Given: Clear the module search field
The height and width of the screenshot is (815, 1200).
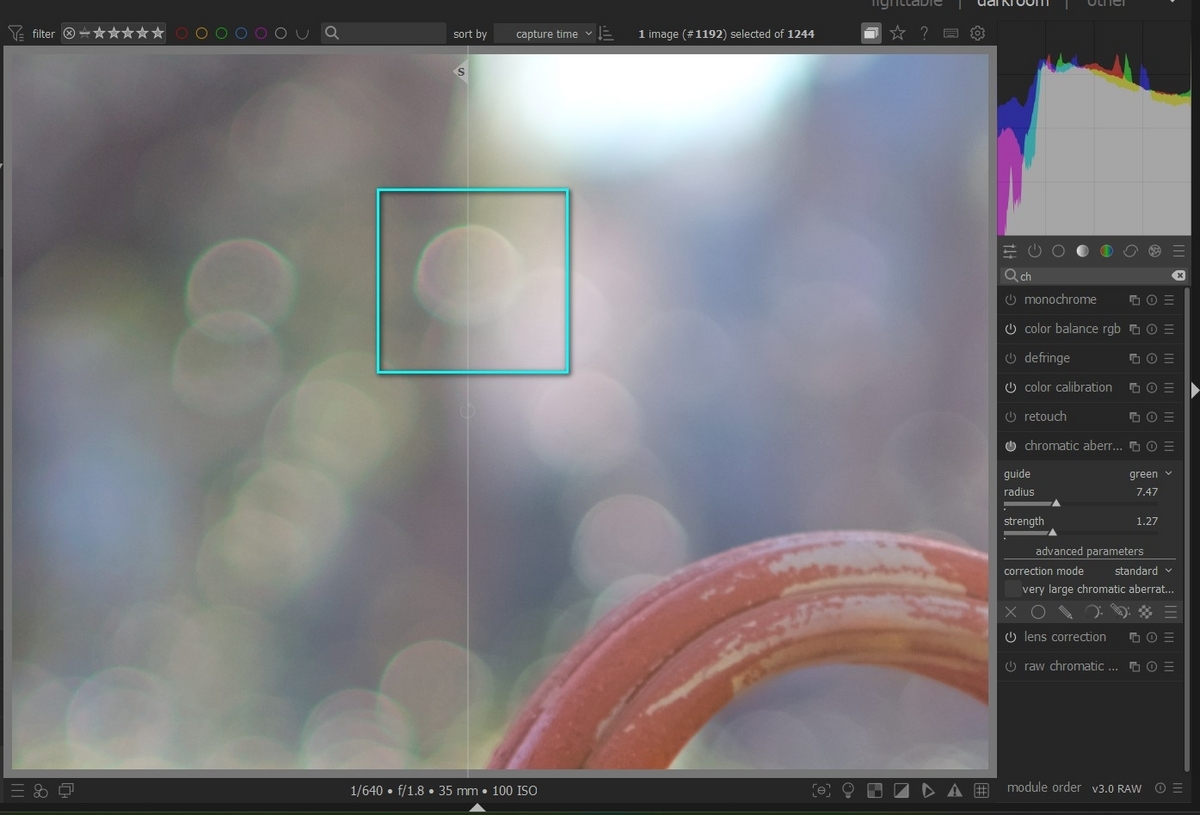Looking at the screenshot, I should coord(1178,276).
